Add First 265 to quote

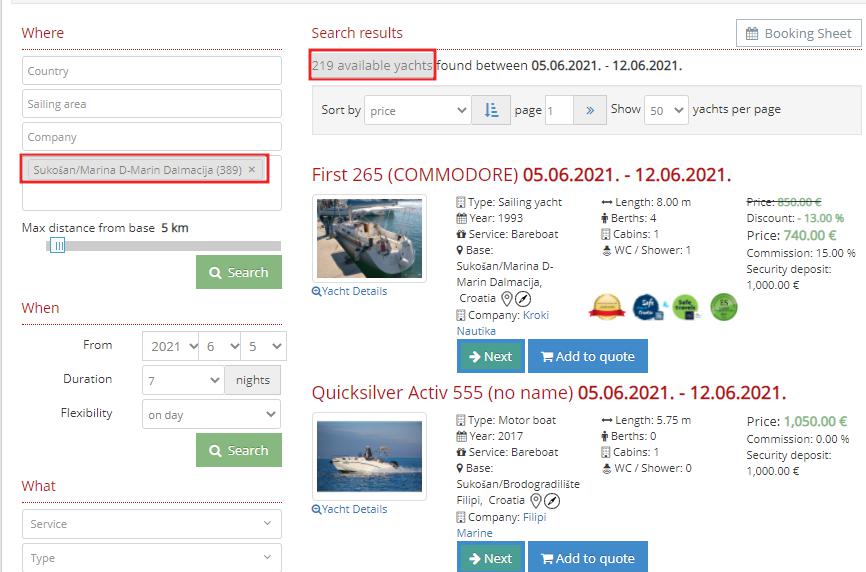pyautogui.click(x=587, y=356)
